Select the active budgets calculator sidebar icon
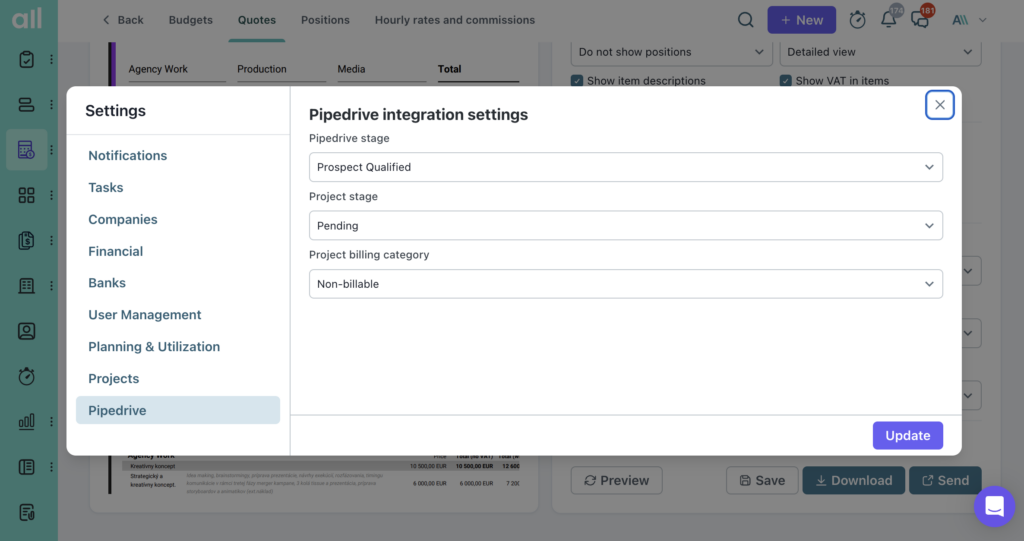This screenshot has height=541, width=1024. (26, 150)
